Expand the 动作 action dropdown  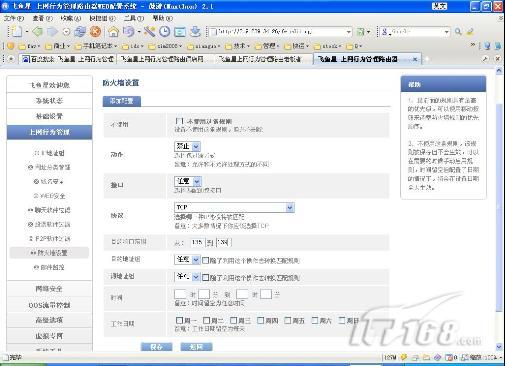tap(187, 146)
